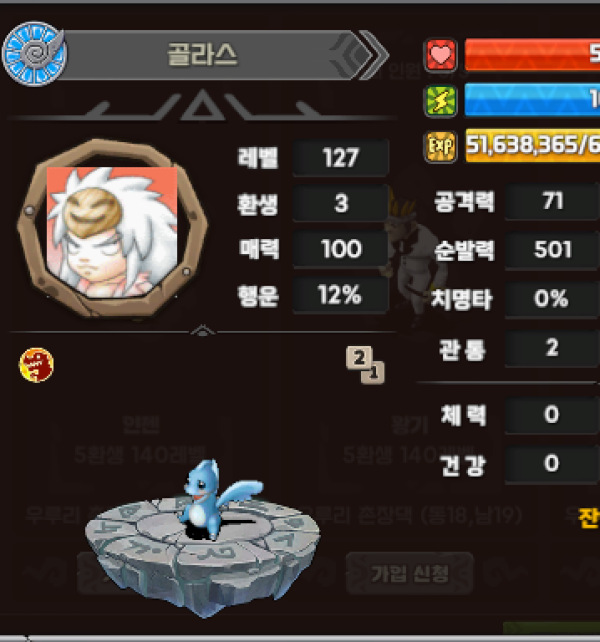The width and height of the screenshot is (600, 642).
Task: Click the yellow experience bar 51,638,365
Action: click(x=532, y=146)
